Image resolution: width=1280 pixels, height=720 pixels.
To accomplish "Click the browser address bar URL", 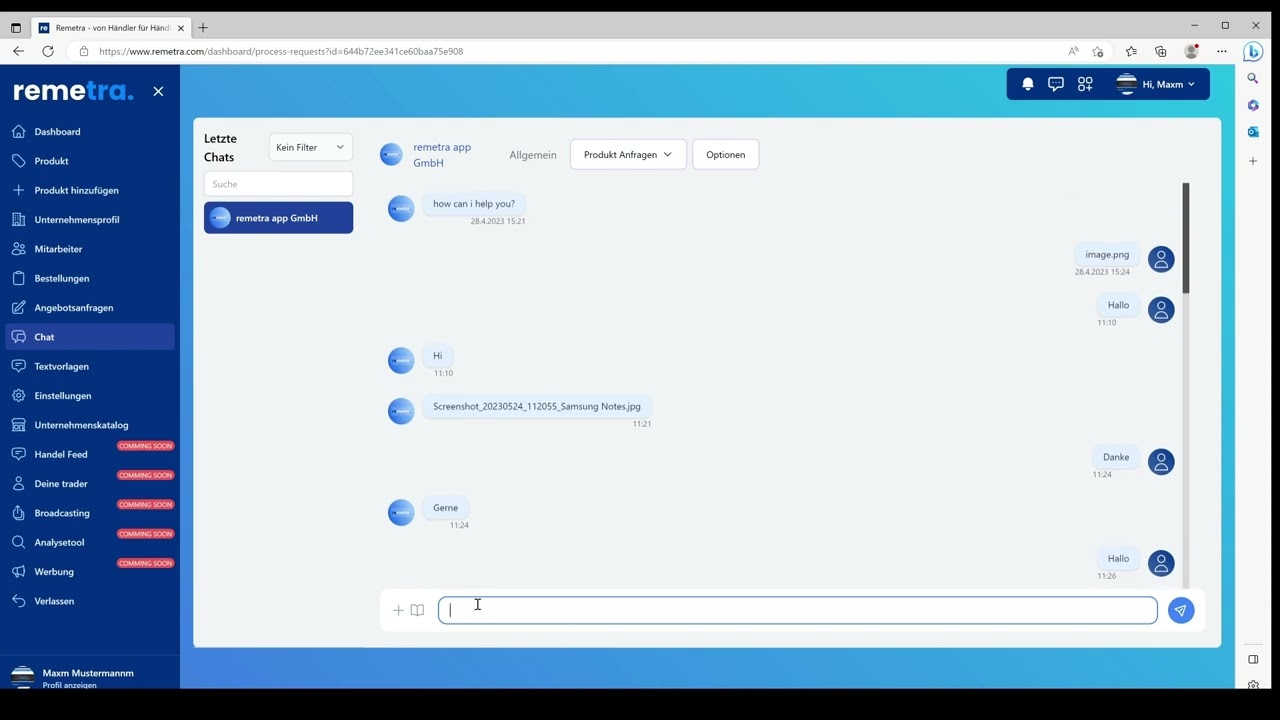I will coord(281,51).
